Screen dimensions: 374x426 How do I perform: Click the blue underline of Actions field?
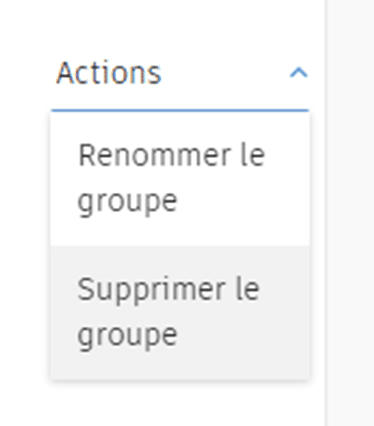click(180, 110)
